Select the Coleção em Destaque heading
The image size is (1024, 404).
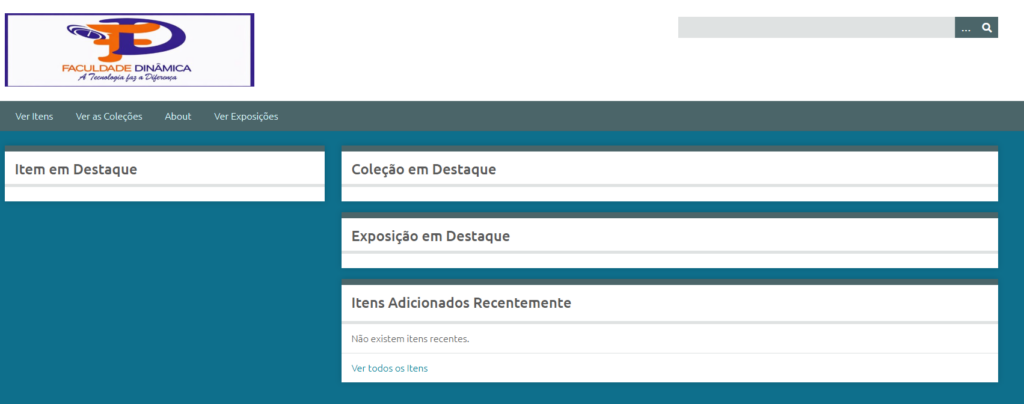click(424, 169)
